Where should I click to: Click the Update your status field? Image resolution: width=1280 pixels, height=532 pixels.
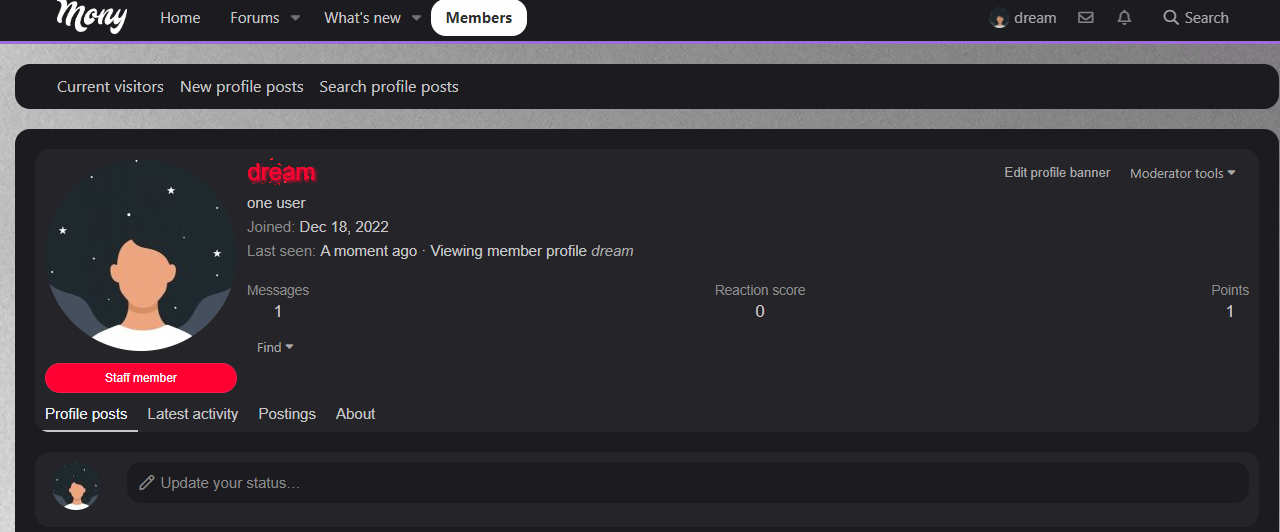coord(687,483)
